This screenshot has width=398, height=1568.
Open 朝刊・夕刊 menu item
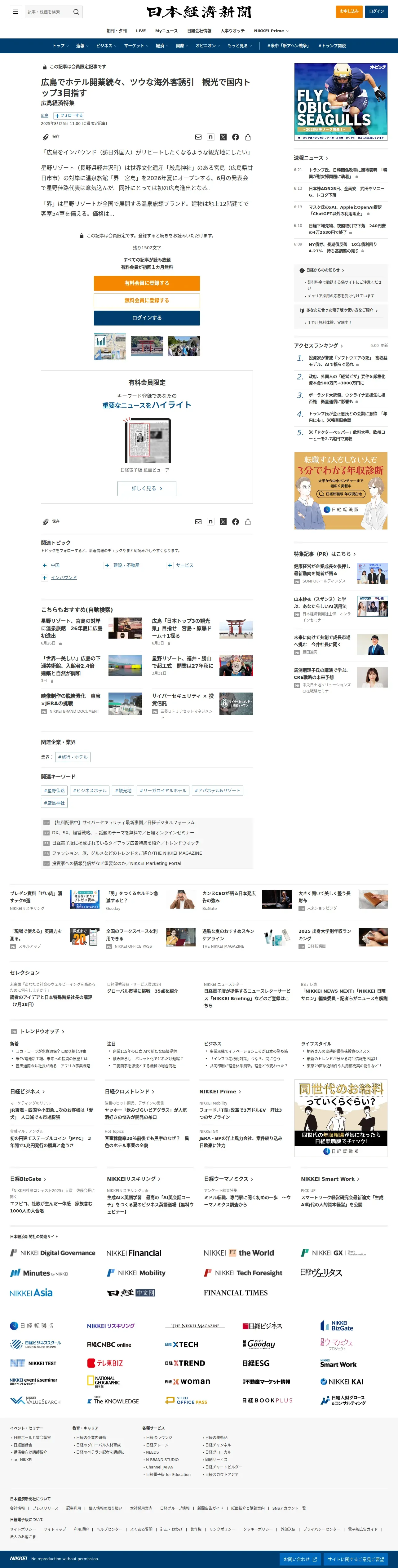coord(117,31)
